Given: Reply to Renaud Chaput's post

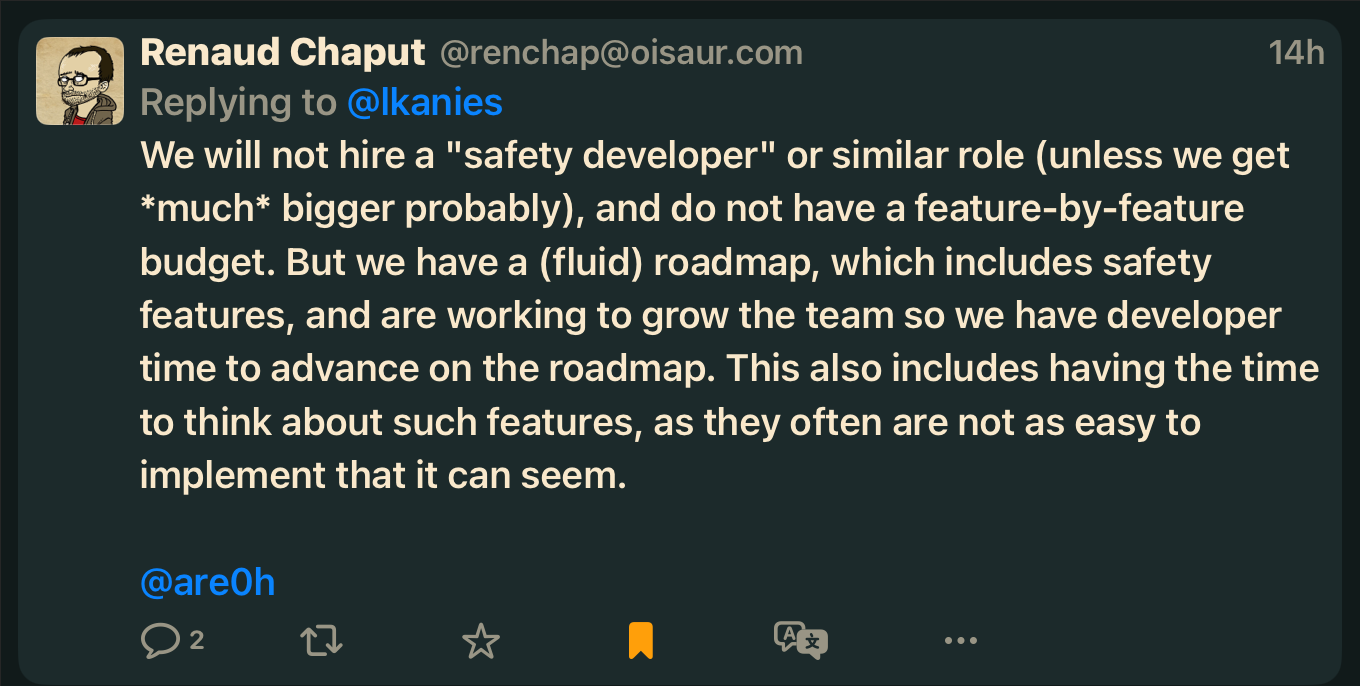Looking at the screenshot, I should [160, 641].
